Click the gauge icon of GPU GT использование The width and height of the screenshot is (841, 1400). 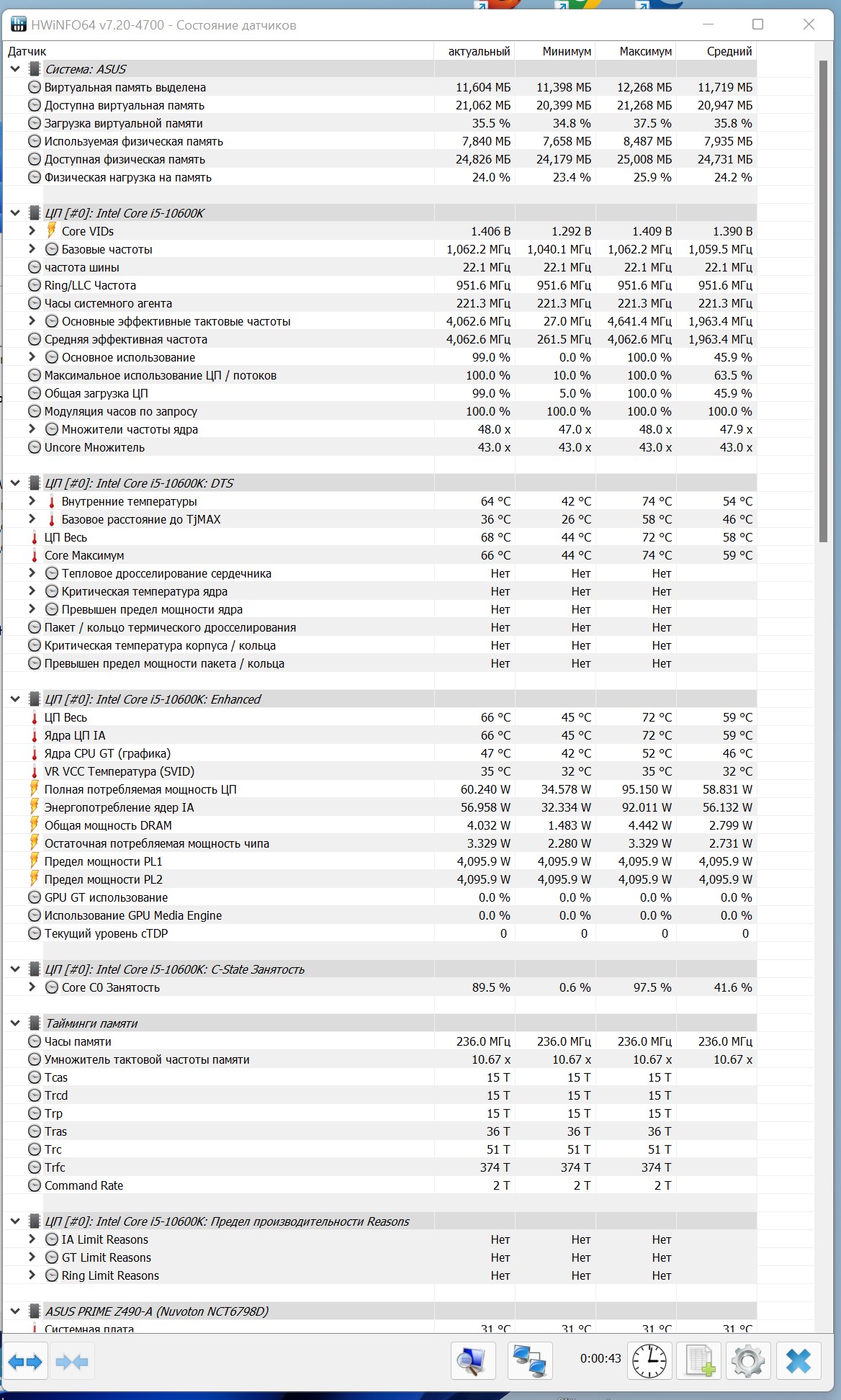tap(34, 897)
